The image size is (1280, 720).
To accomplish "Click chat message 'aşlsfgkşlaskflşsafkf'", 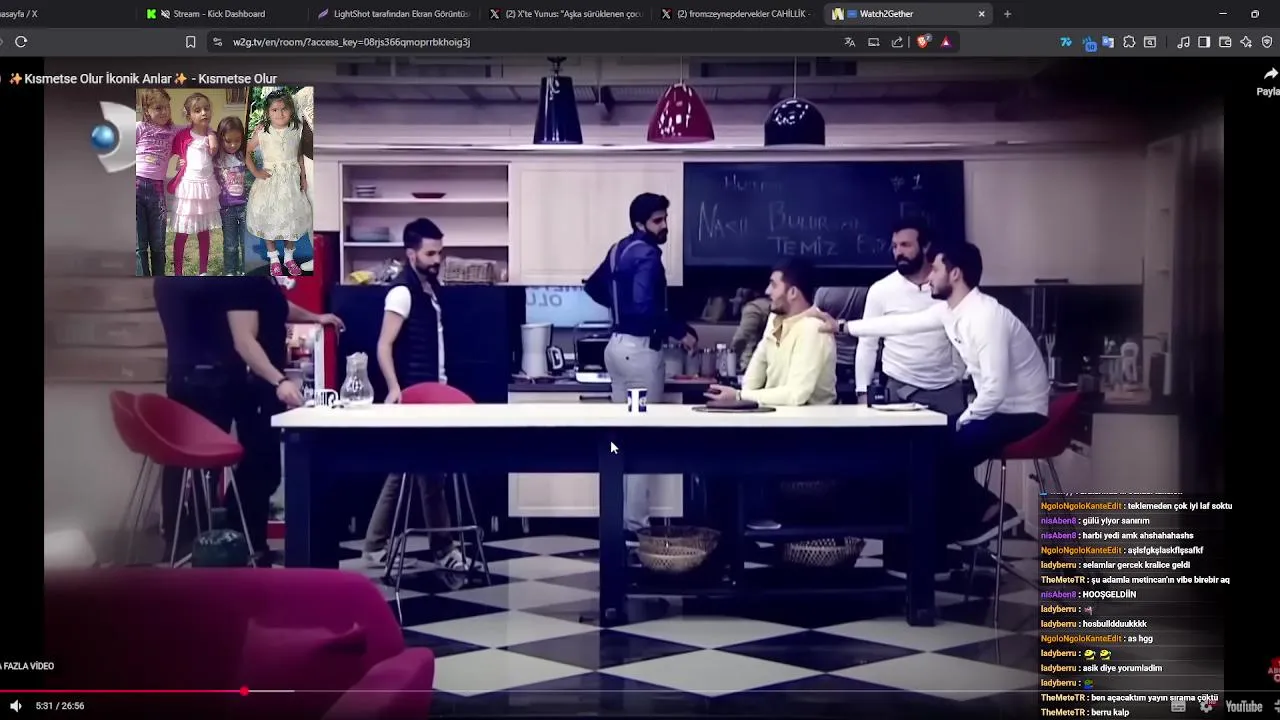I will point(1165,551).
